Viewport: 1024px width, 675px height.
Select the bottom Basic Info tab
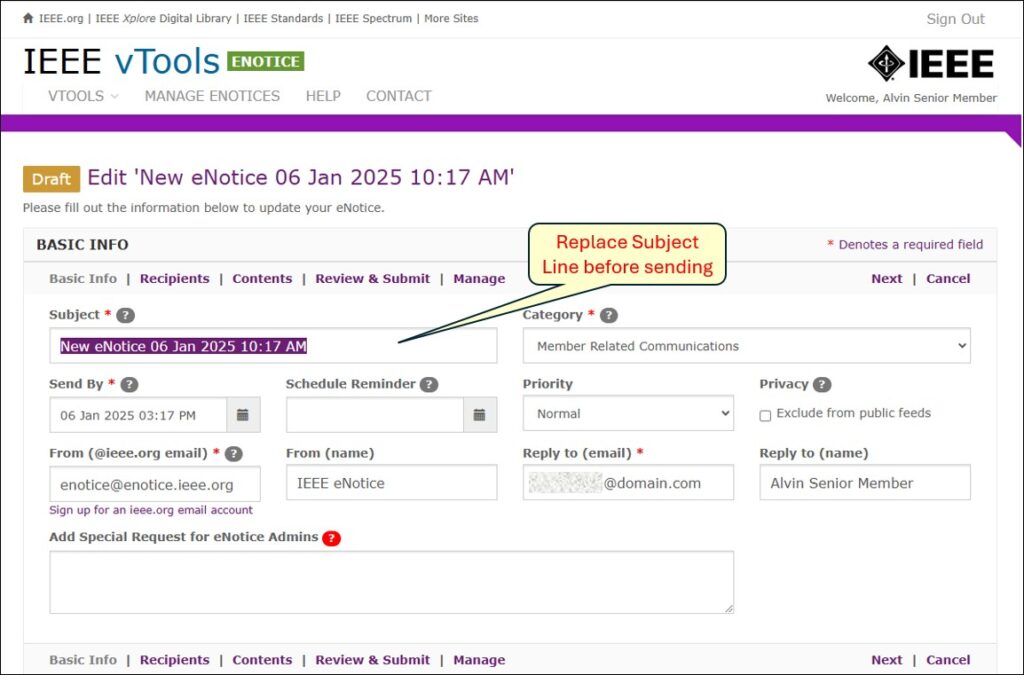(x=83, y=660)
